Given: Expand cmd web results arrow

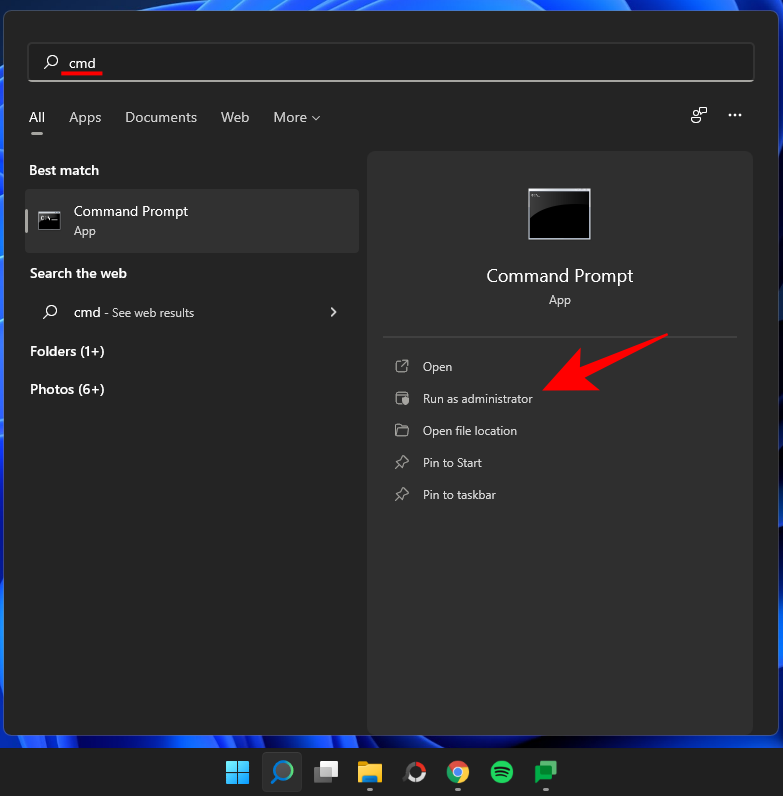Looking at the screenshot, I should point(333,312).
